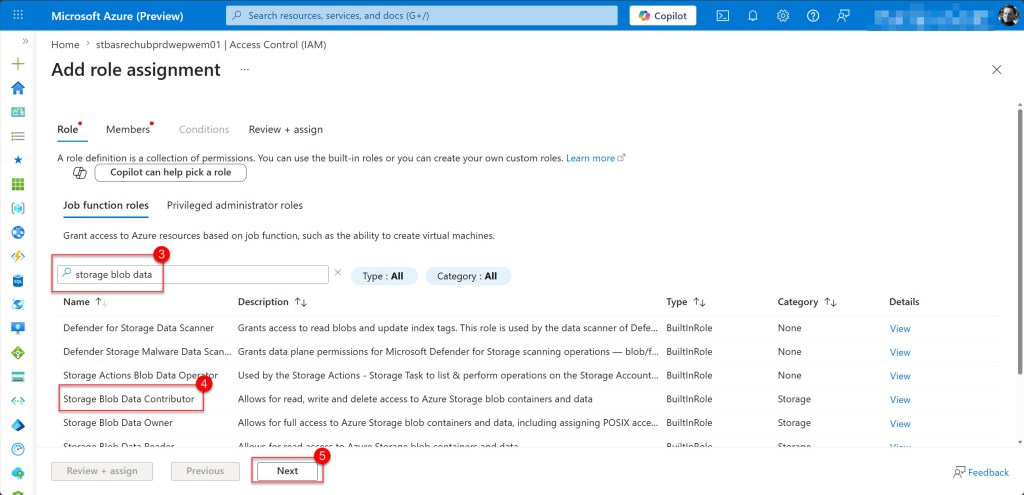Click the role search field
1024x495 pixels.
coord(195,274)
